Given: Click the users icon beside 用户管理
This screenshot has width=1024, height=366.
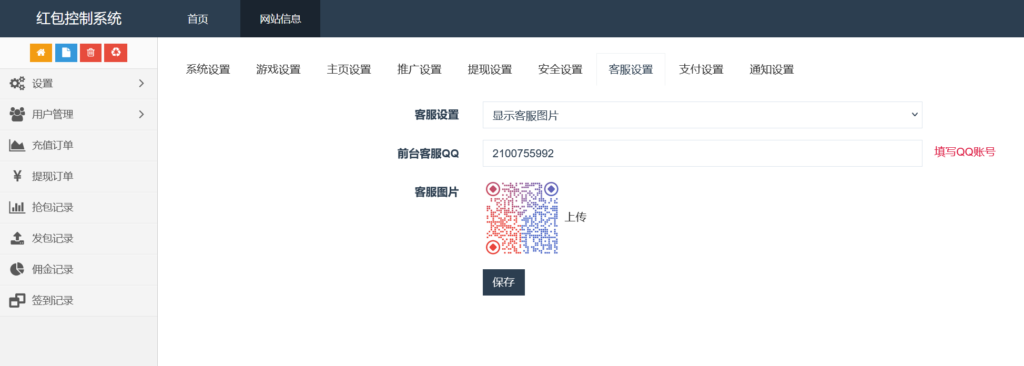Looking at the screenshot, I should coord(17,114).
